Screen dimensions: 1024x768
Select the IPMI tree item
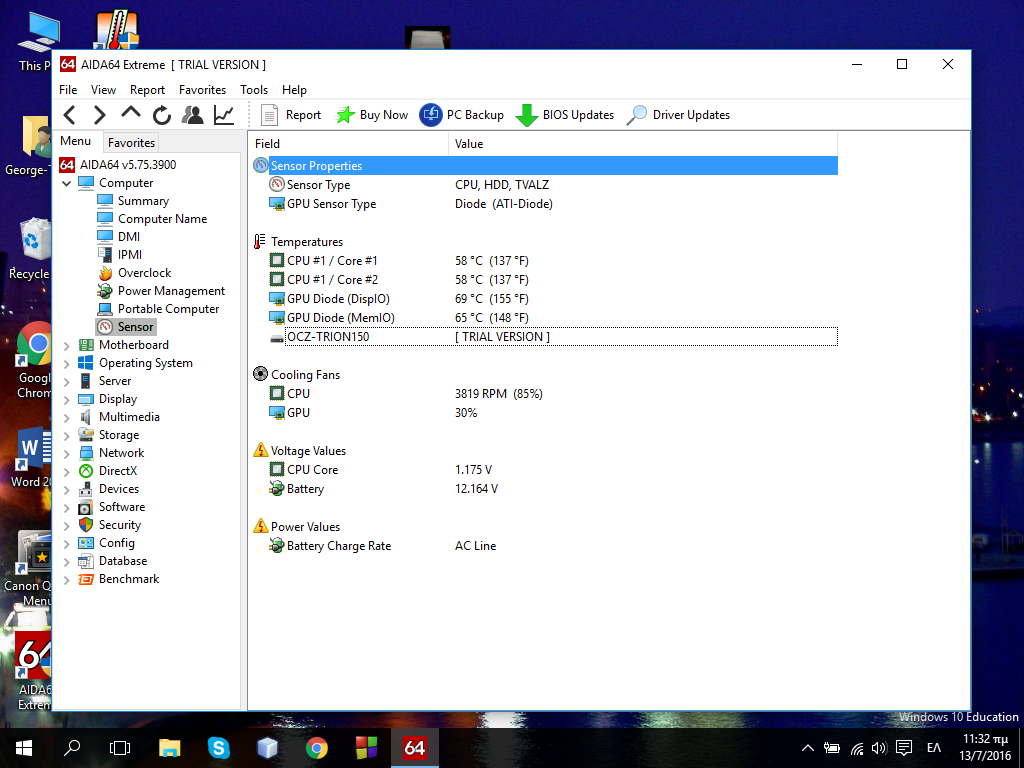pos(120,255)
